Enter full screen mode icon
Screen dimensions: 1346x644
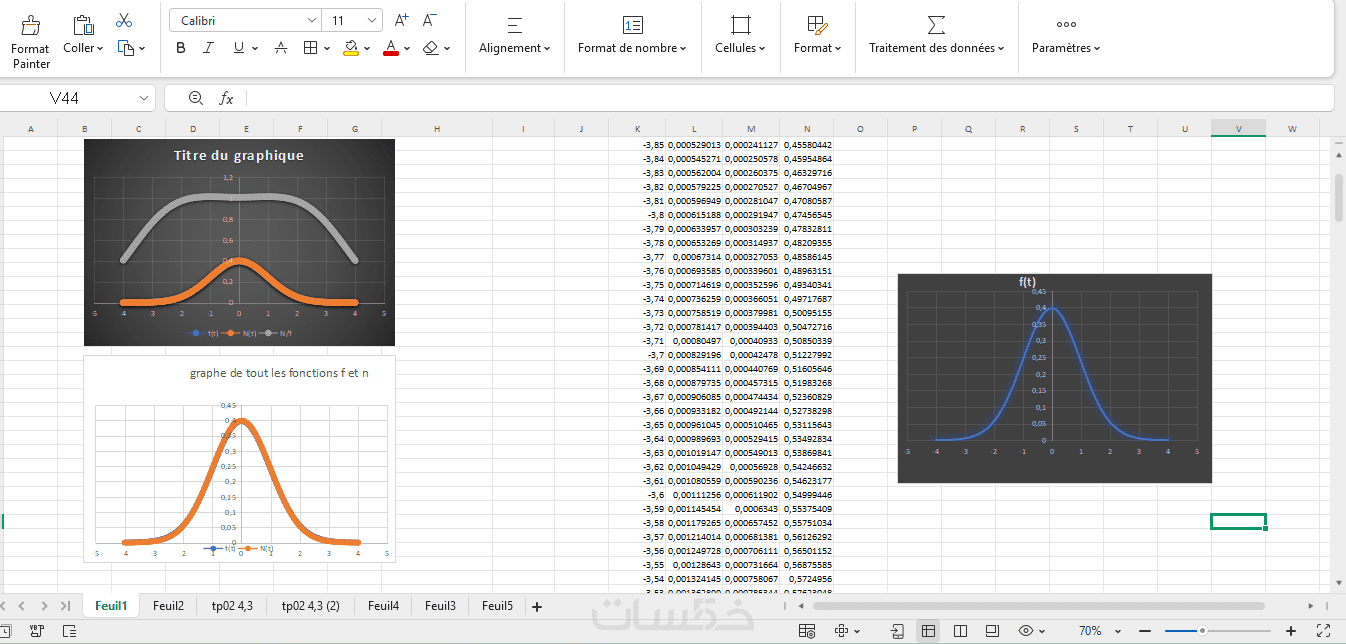1323,631
